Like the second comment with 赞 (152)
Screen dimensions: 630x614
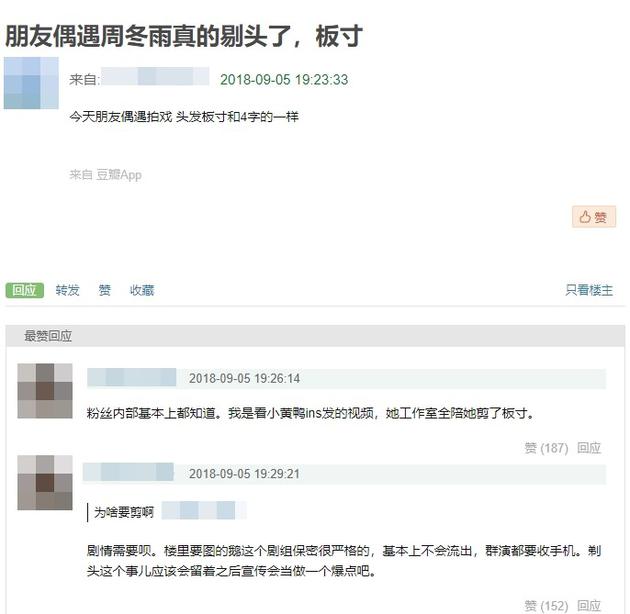(x=546, y=606)
